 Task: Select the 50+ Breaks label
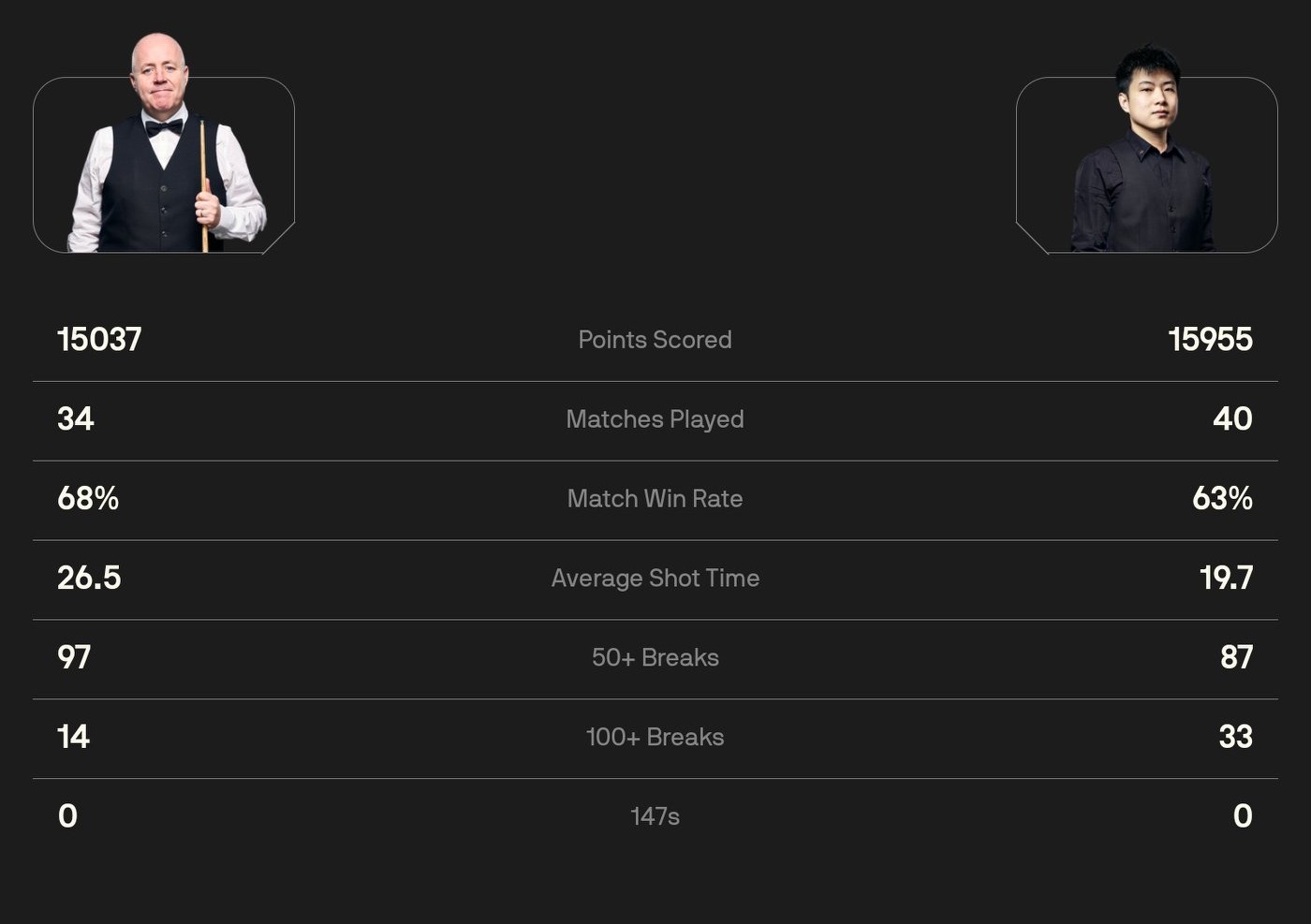(655, 658)
